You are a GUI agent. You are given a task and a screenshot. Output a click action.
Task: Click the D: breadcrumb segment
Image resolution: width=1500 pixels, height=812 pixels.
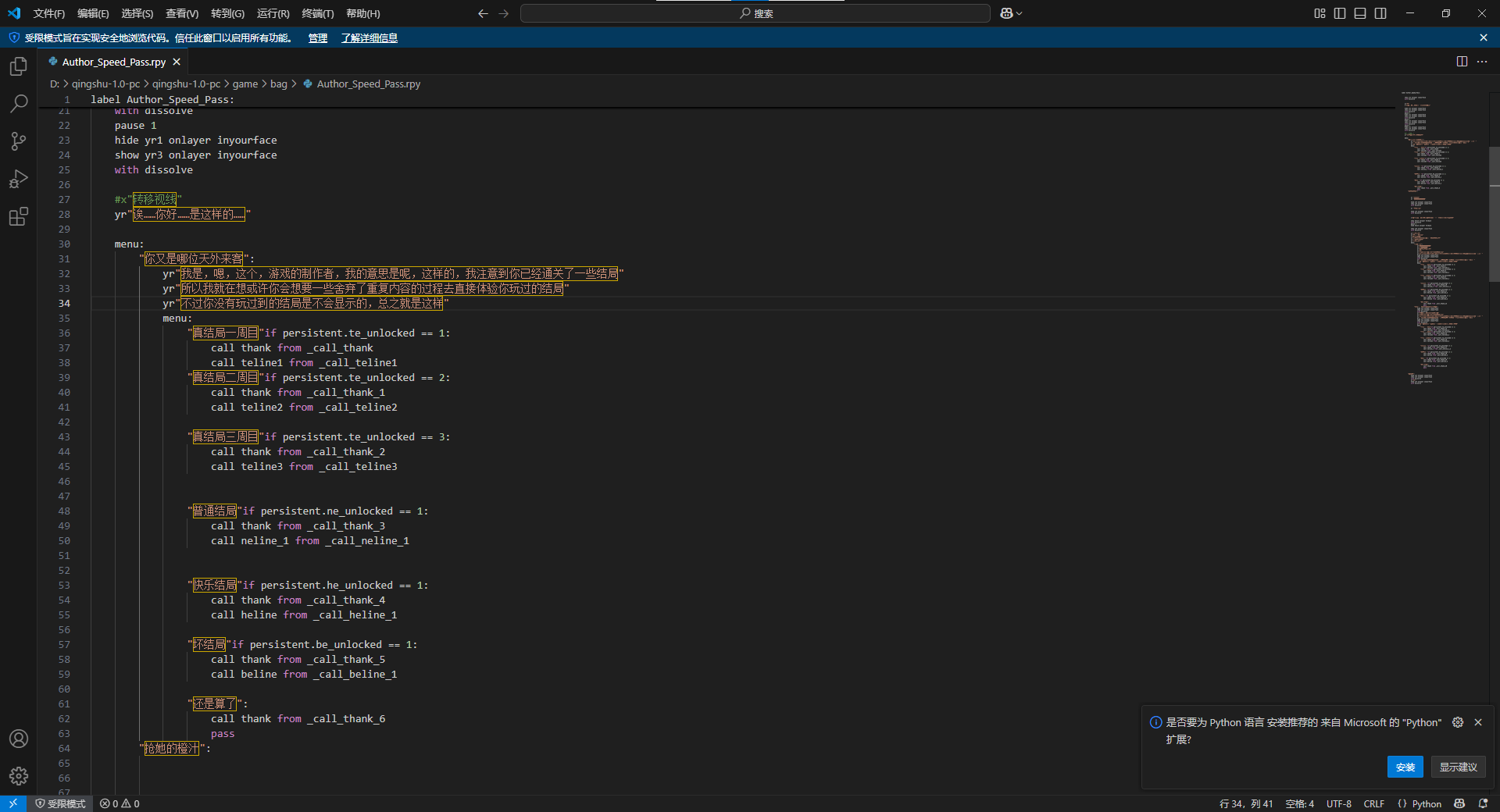click(55, 84)
